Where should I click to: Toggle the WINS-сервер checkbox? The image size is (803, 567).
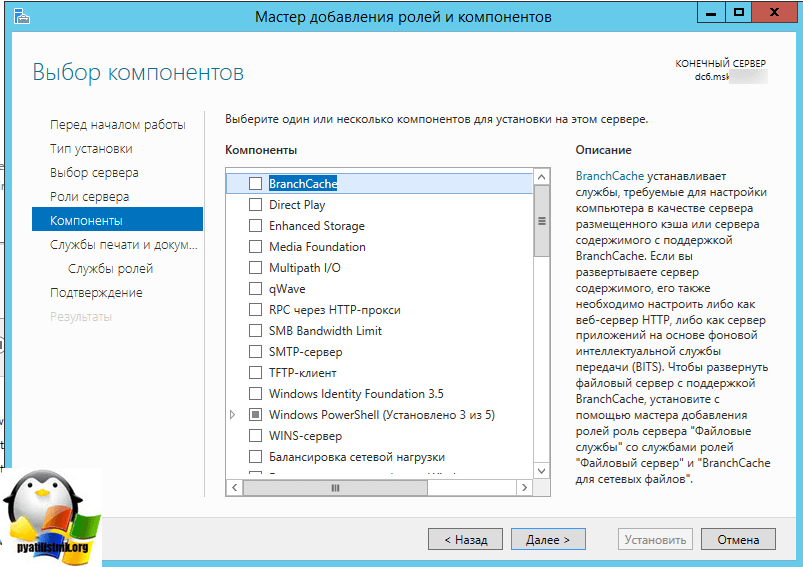coord(256,436)
